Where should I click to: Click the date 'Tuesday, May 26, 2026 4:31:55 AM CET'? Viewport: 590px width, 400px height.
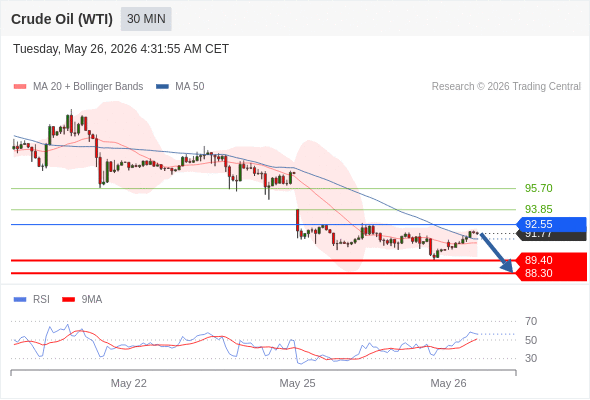[x=121, y=49]
